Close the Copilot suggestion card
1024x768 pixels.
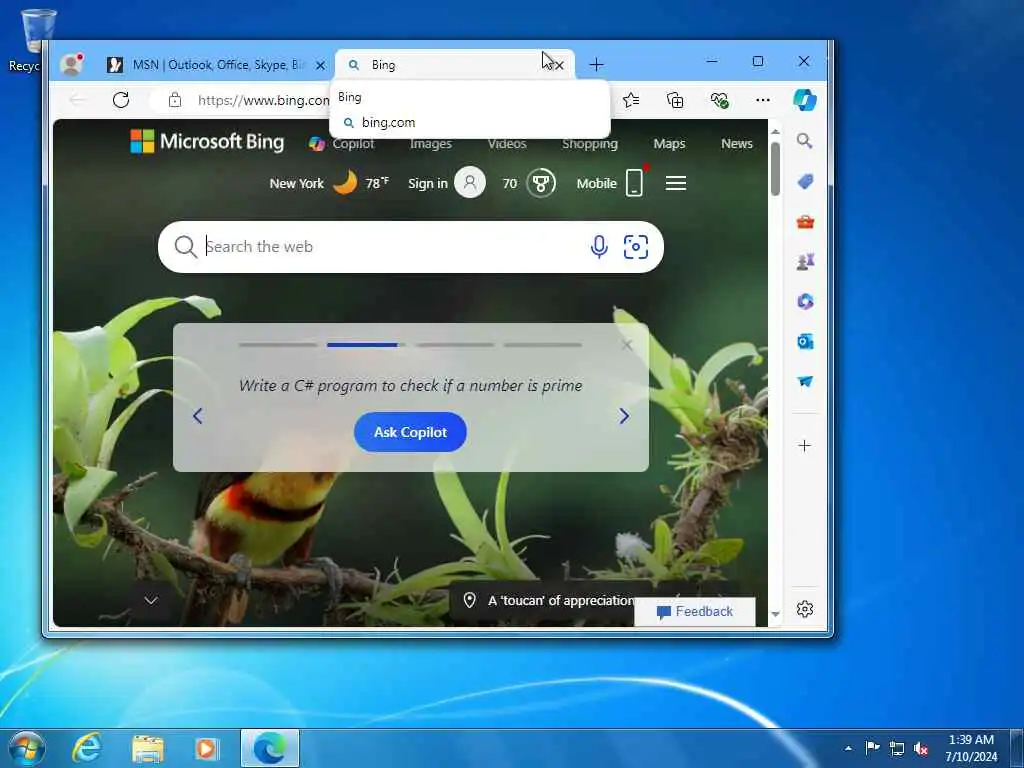626,345
